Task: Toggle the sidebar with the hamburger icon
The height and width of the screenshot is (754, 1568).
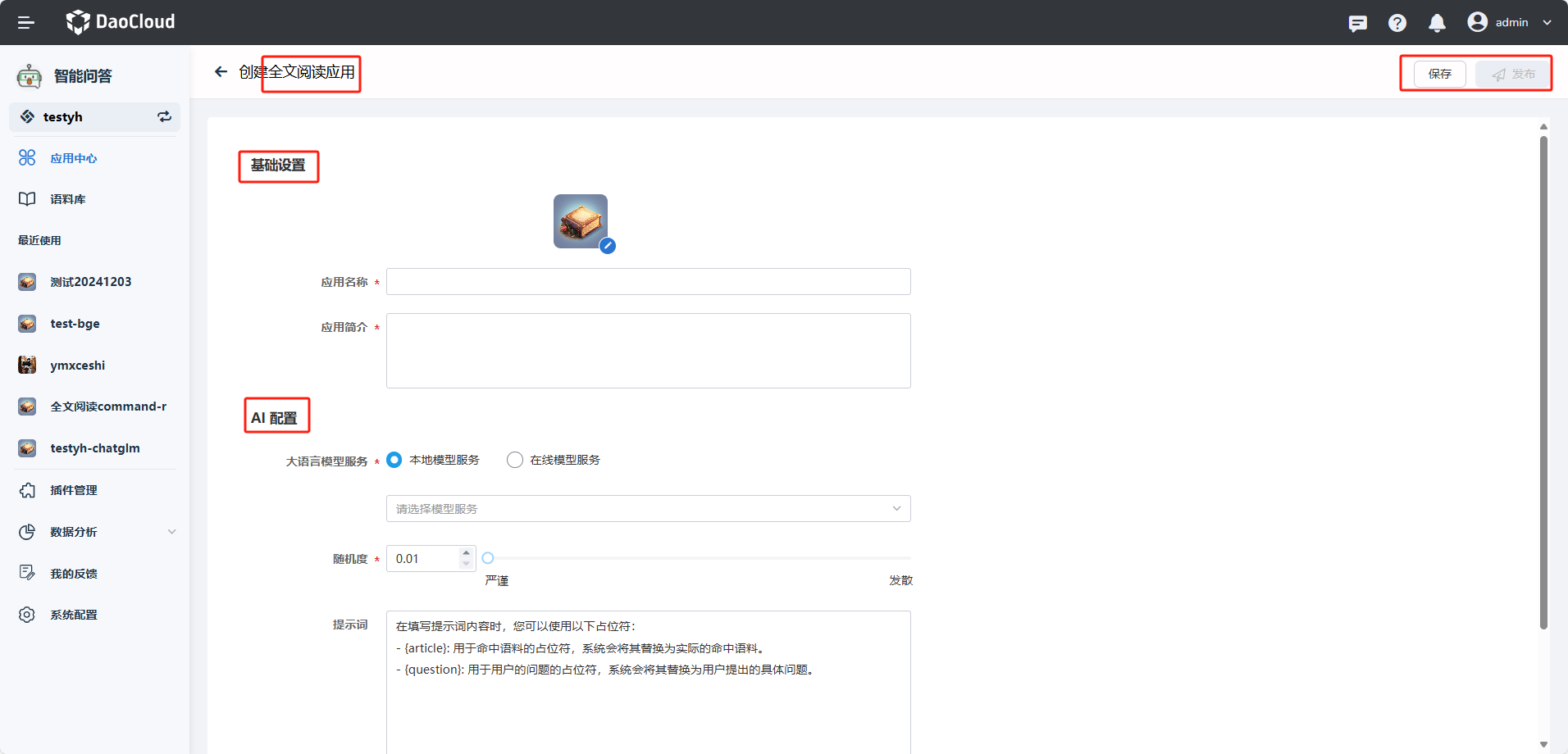Action: [25, 22]
